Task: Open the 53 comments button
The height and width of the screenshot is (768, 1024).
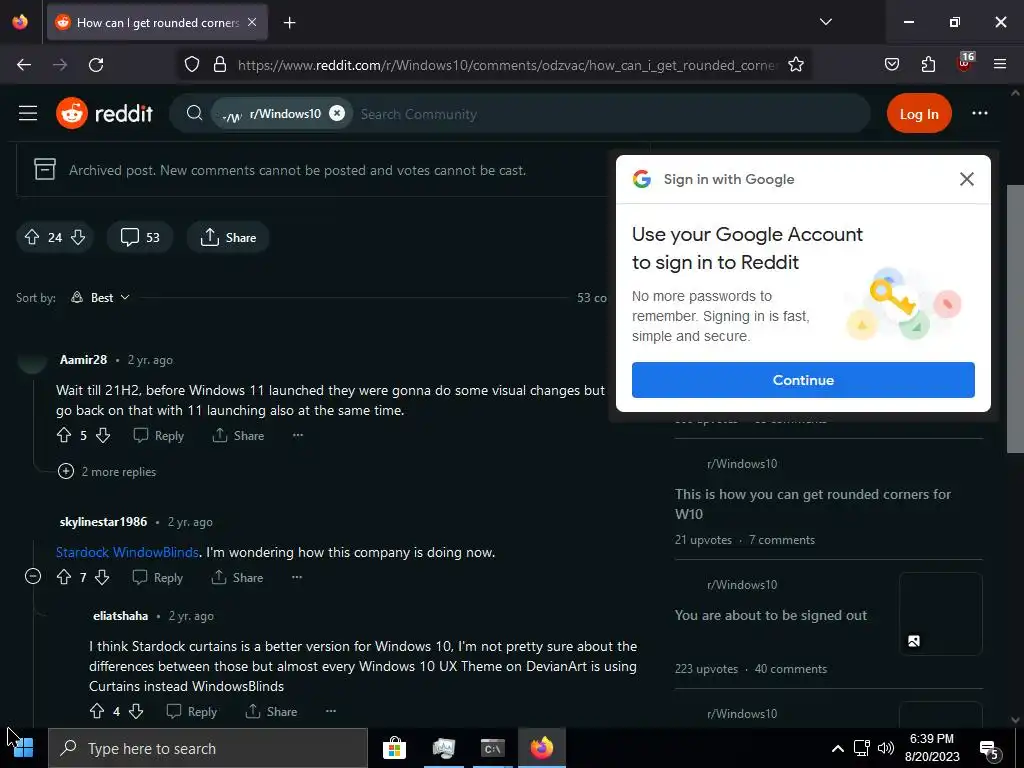Action: click(x=140, y=237)
